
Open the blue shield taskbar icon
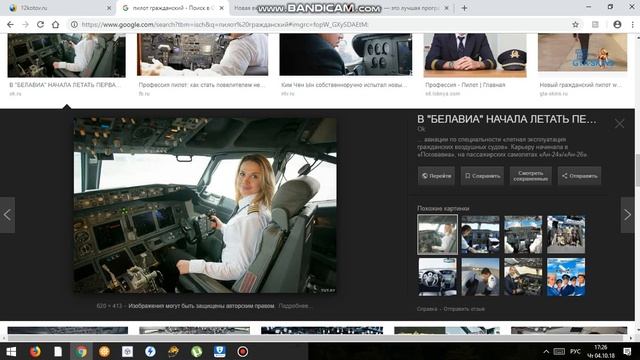coord(220,351)
